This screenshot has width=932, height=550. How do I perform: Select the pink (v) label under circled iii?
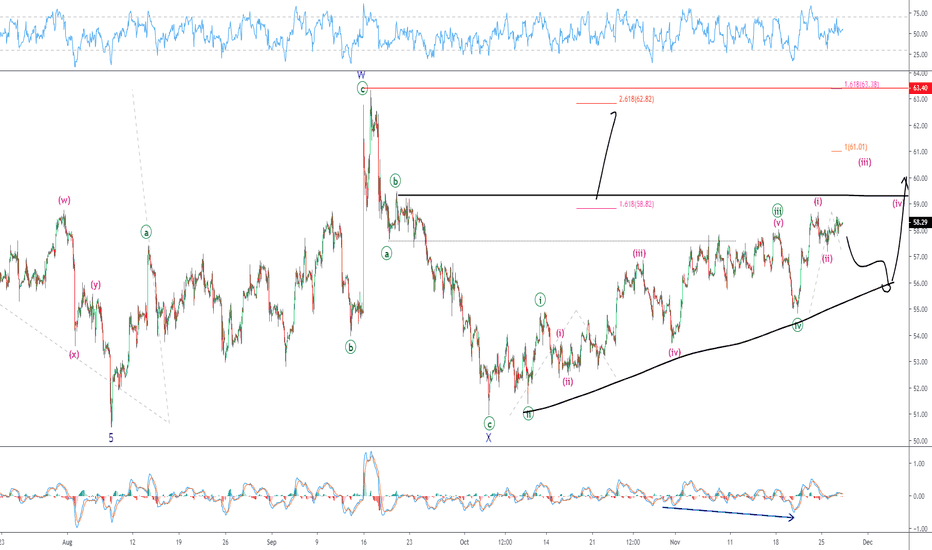pyautogui.click(x=778, y=223)
